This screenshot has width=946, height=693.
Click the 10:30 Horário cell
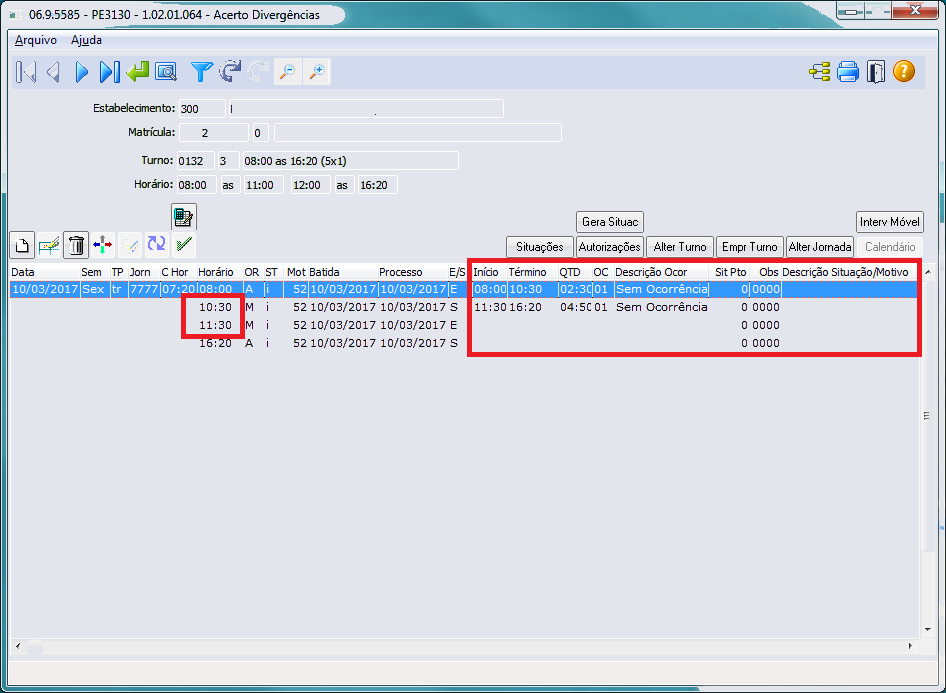point(215,307)
